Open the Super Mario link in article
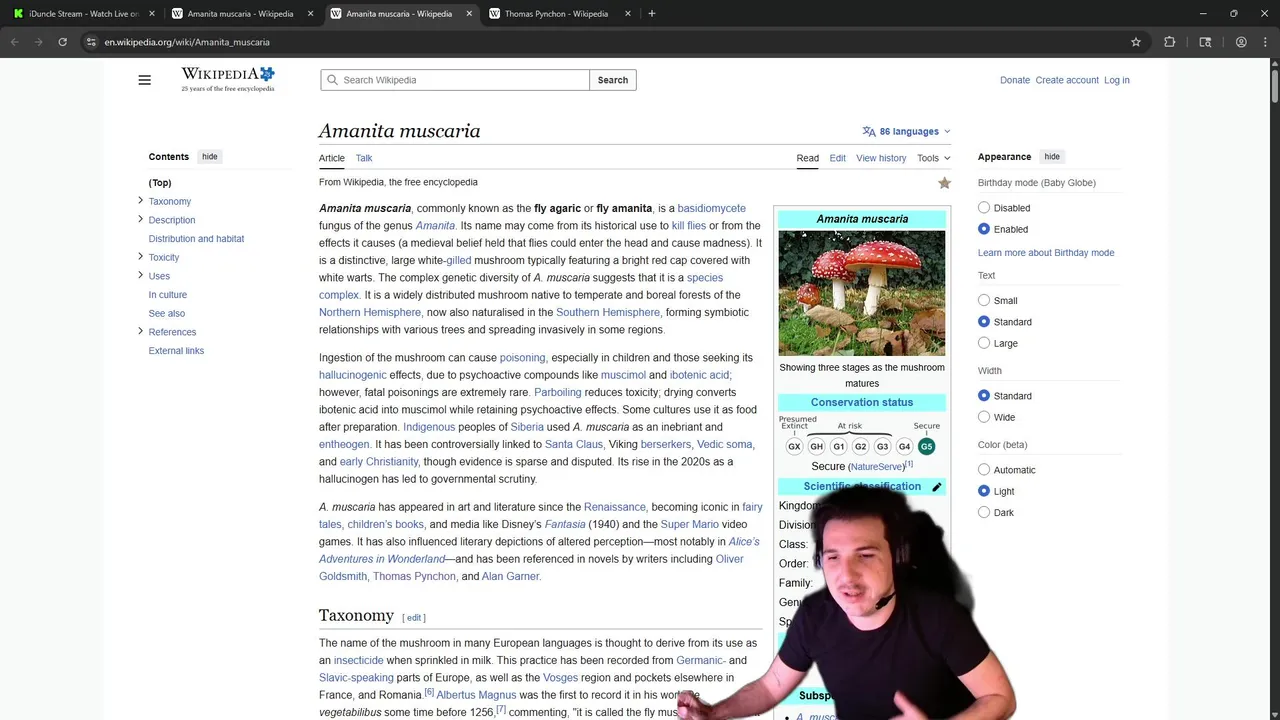 [689, 524]
